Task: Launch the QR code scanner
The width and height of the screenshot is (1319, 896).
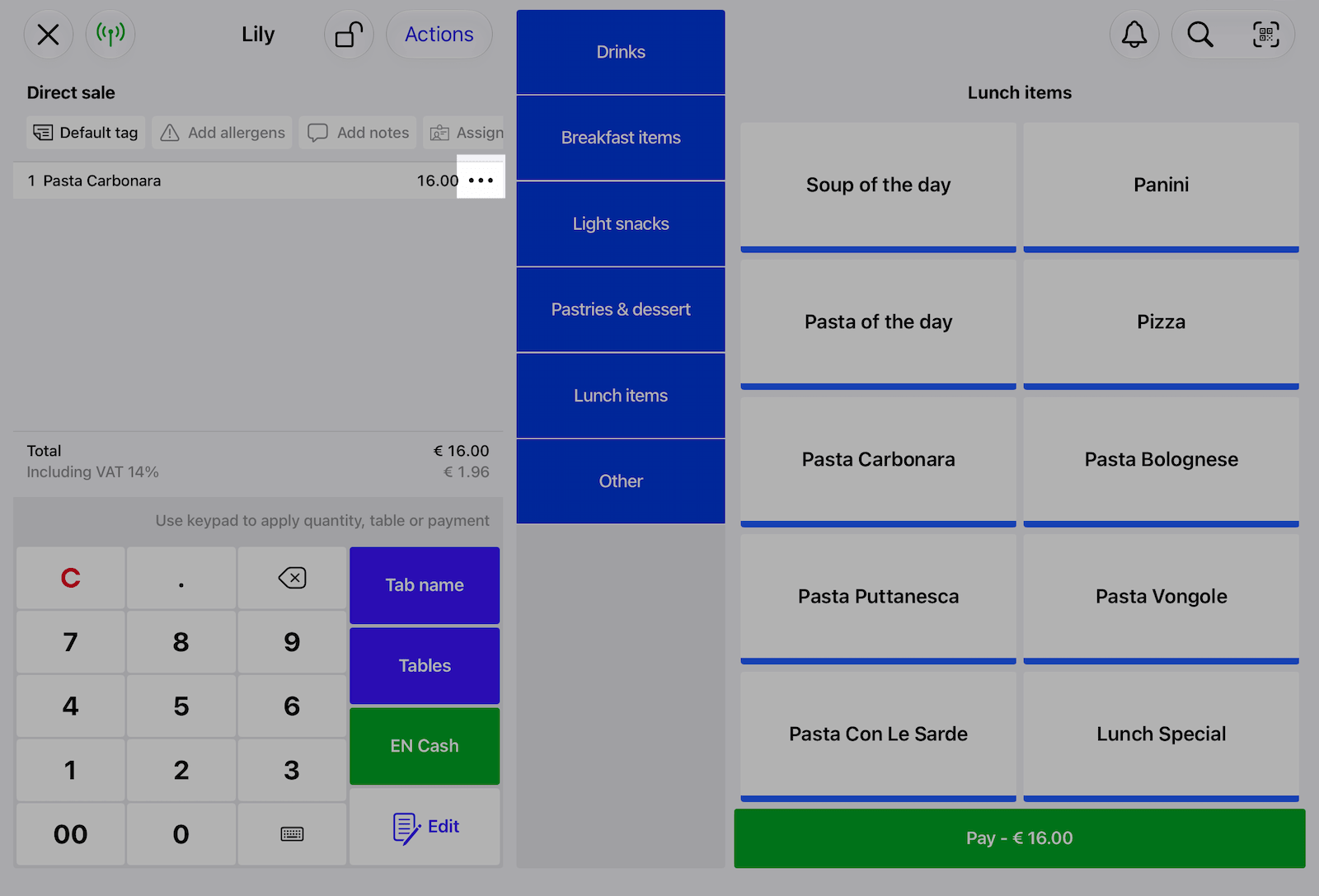Action: [x=1266, y=35]
